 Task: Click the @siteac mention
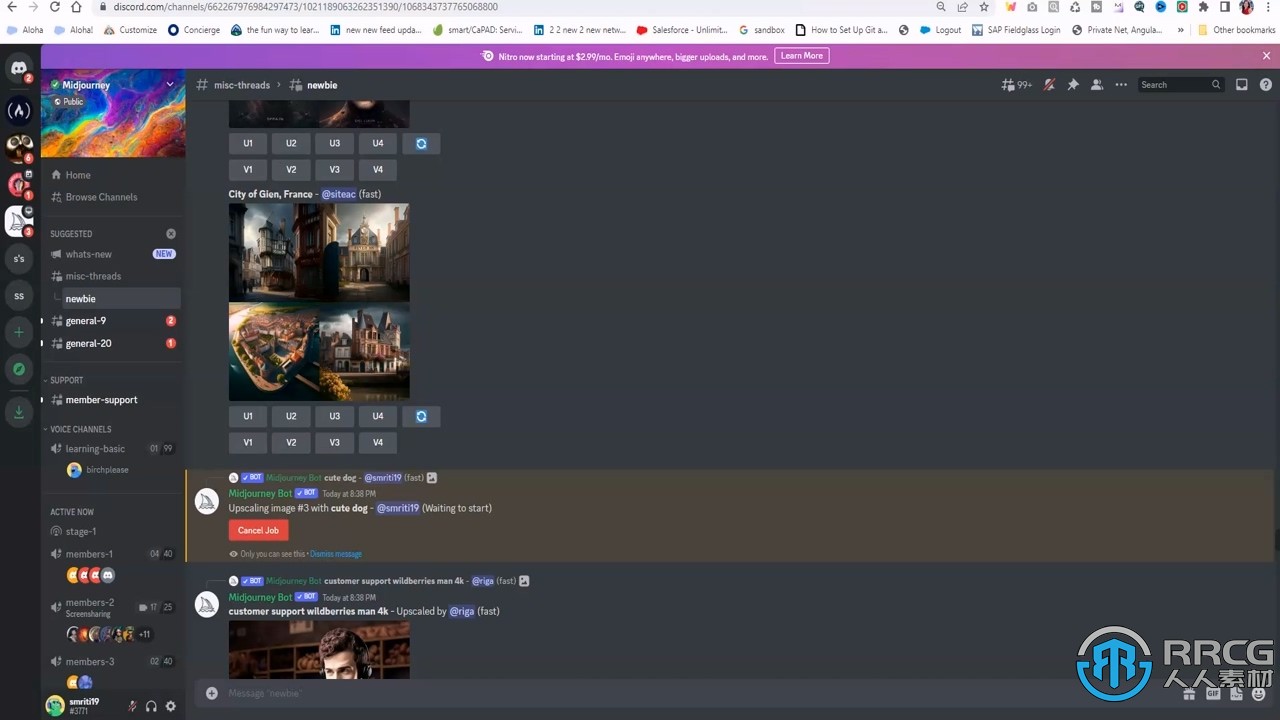tap(339, 194)
